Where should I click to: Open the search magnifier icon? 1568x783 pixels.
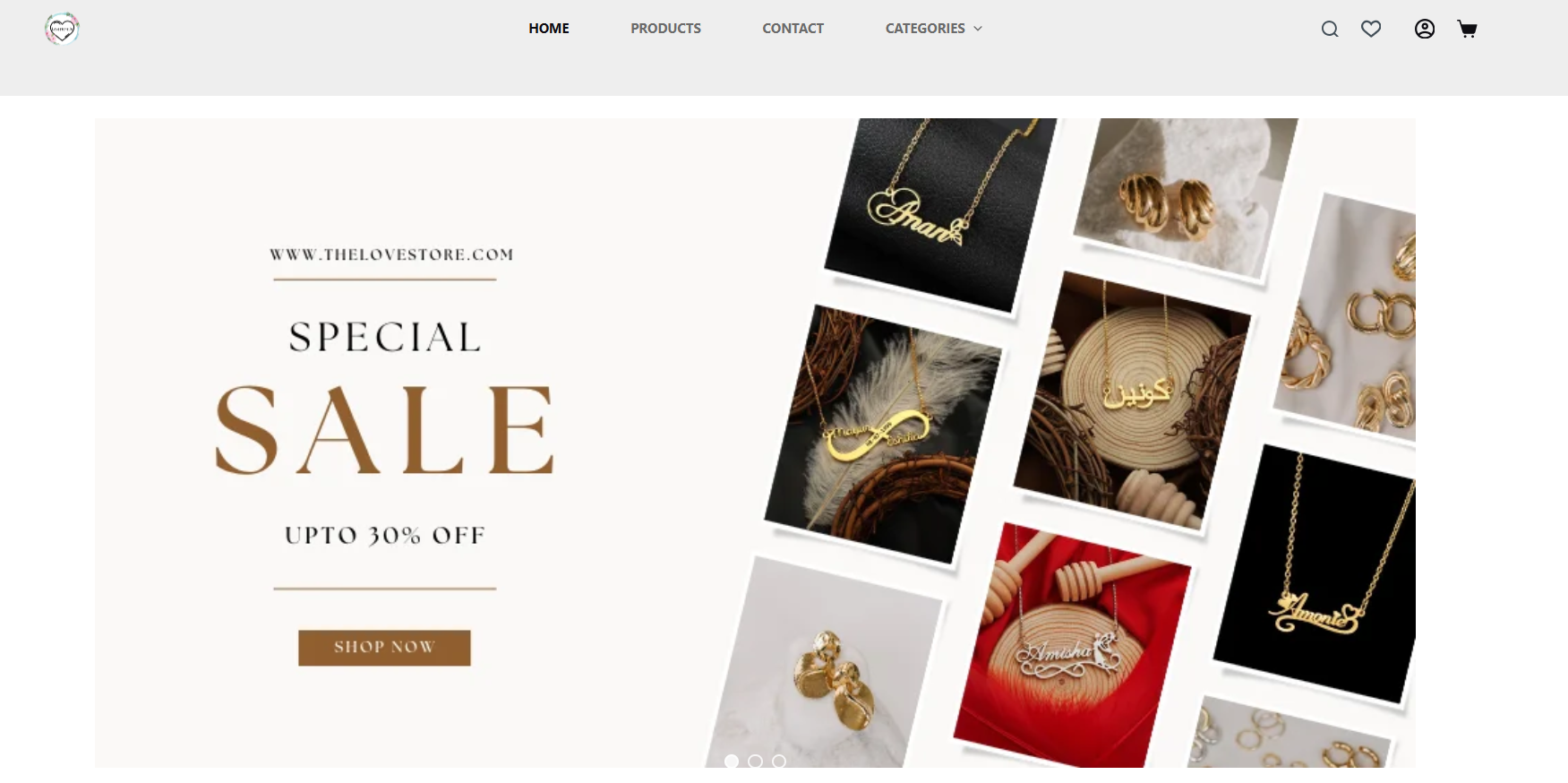(1330, 29)
